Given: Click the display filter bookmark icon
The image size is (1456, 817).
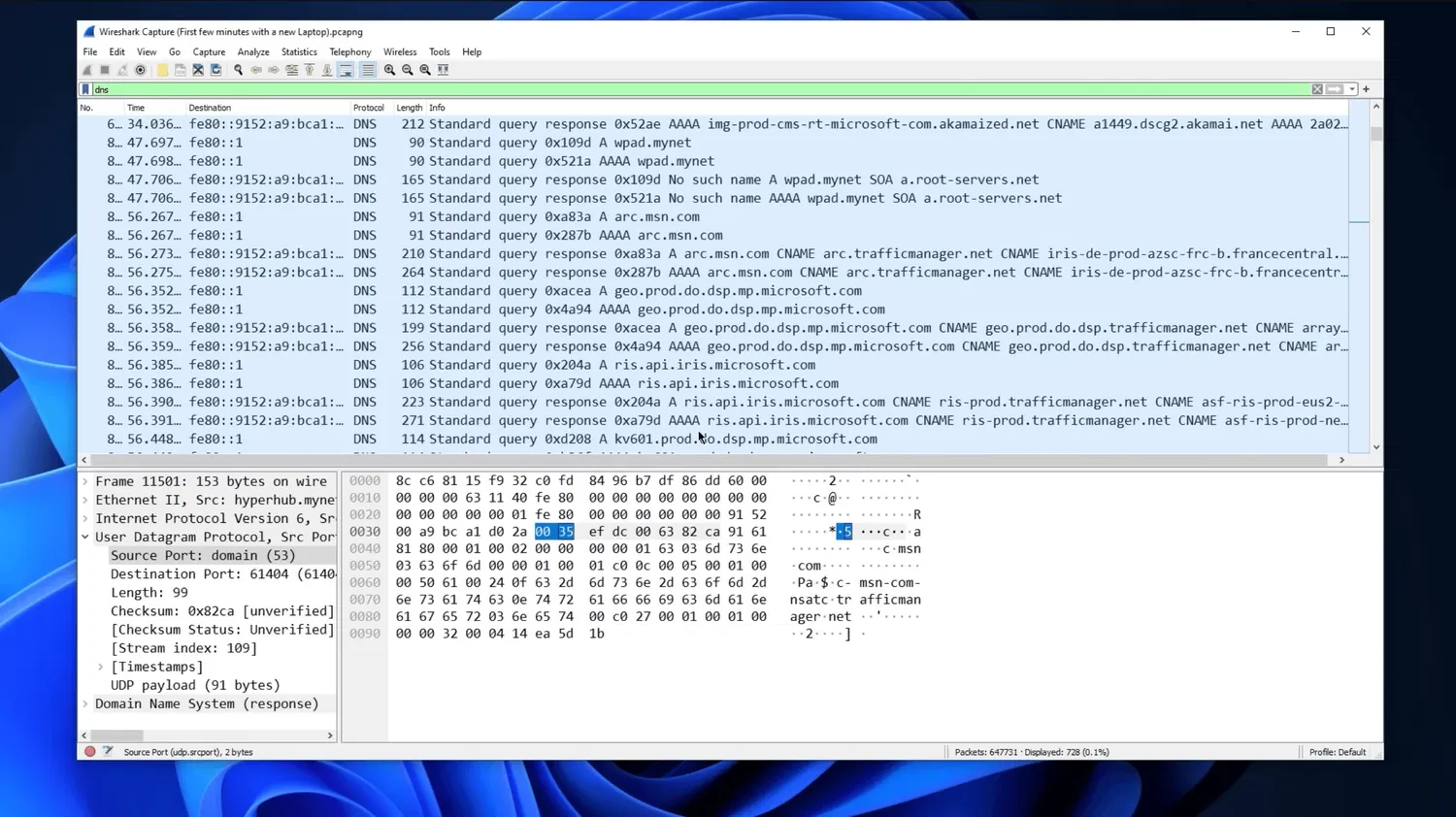Looking at the screenshot, I should tap(86, 89).
